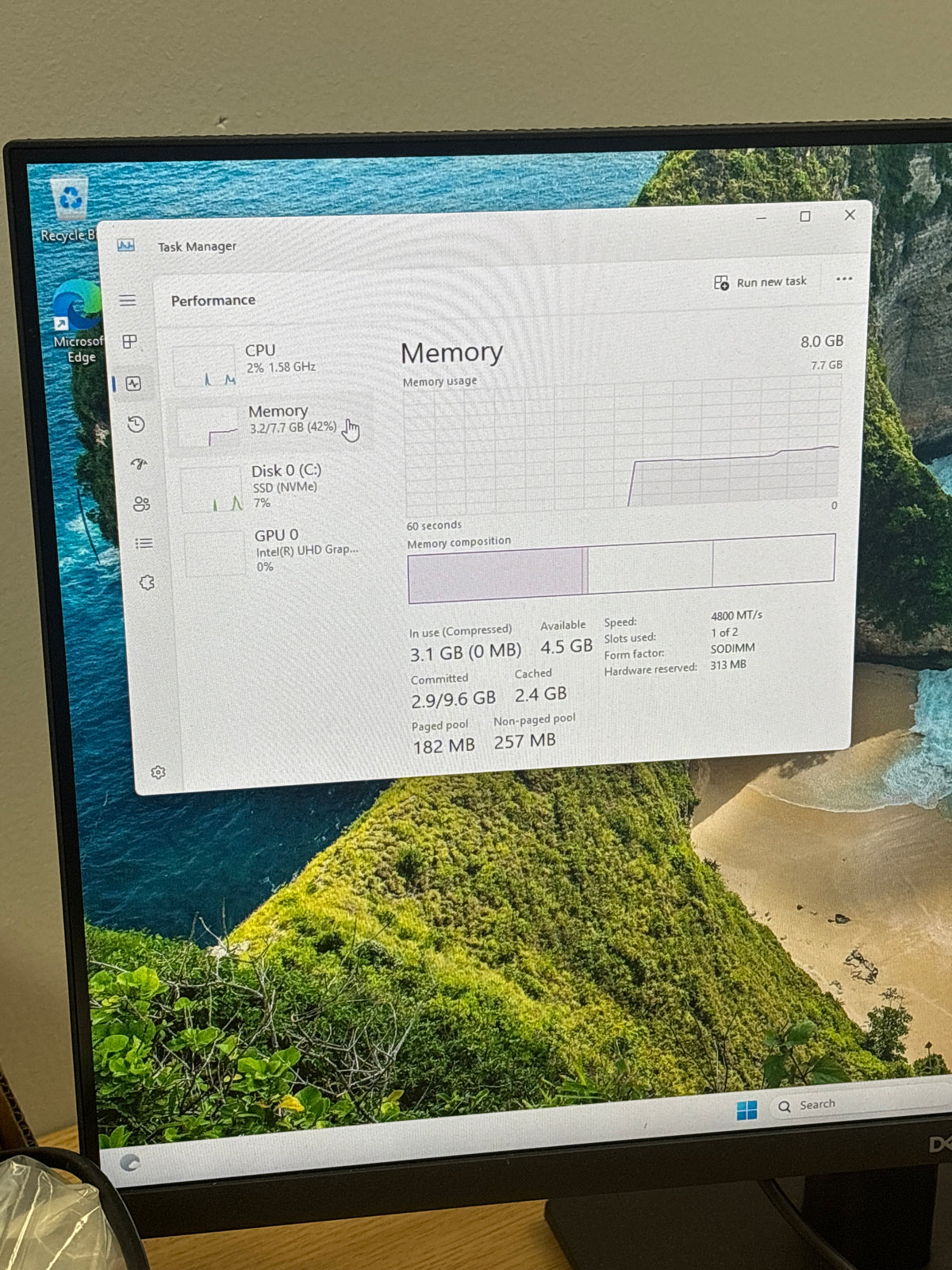Screen dimensions: 952x1270
Task: Click the Memory composition label
Action: tap(459, 543)
